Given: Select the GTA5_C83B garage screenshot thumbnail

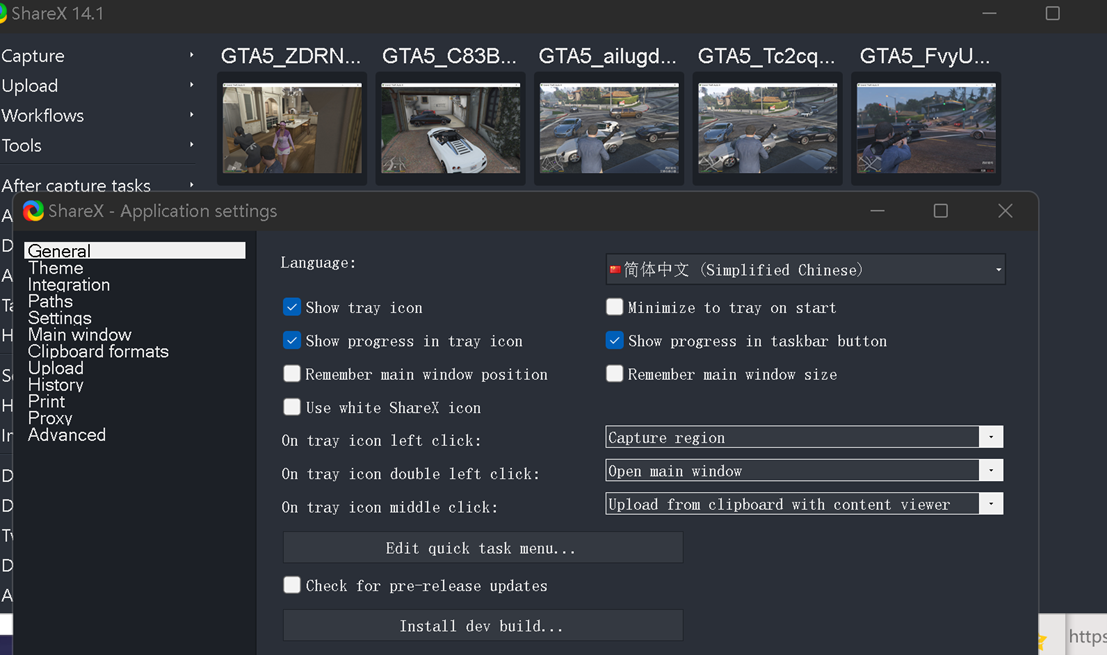Looking at the screenshot, I should pyautogui.click(x=450, y=128).
